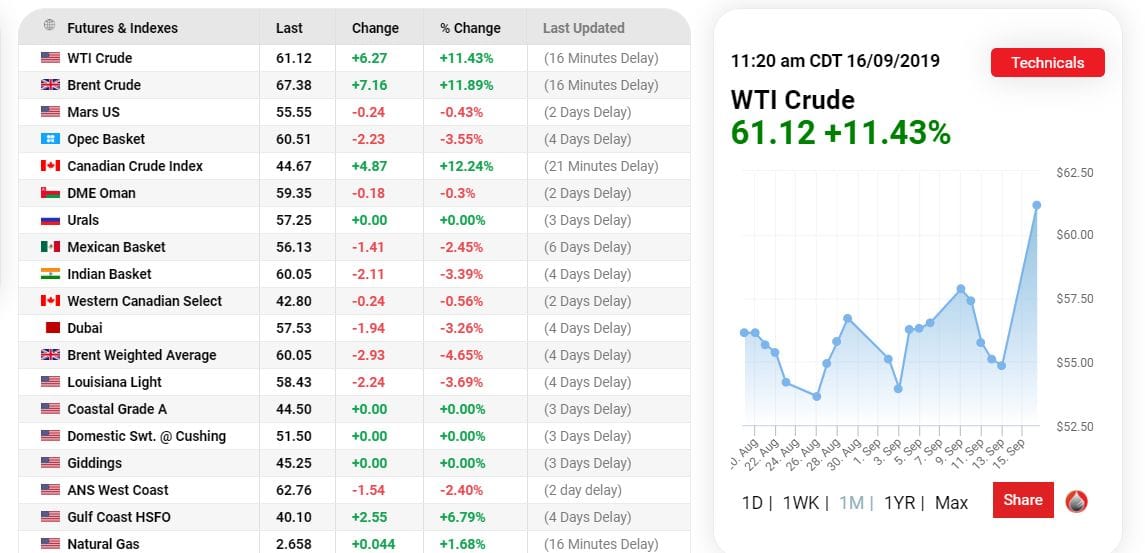Click the Indian flag beside Indian Basket
Viewport: 1145px width, 553px height.
click(50, 274)
